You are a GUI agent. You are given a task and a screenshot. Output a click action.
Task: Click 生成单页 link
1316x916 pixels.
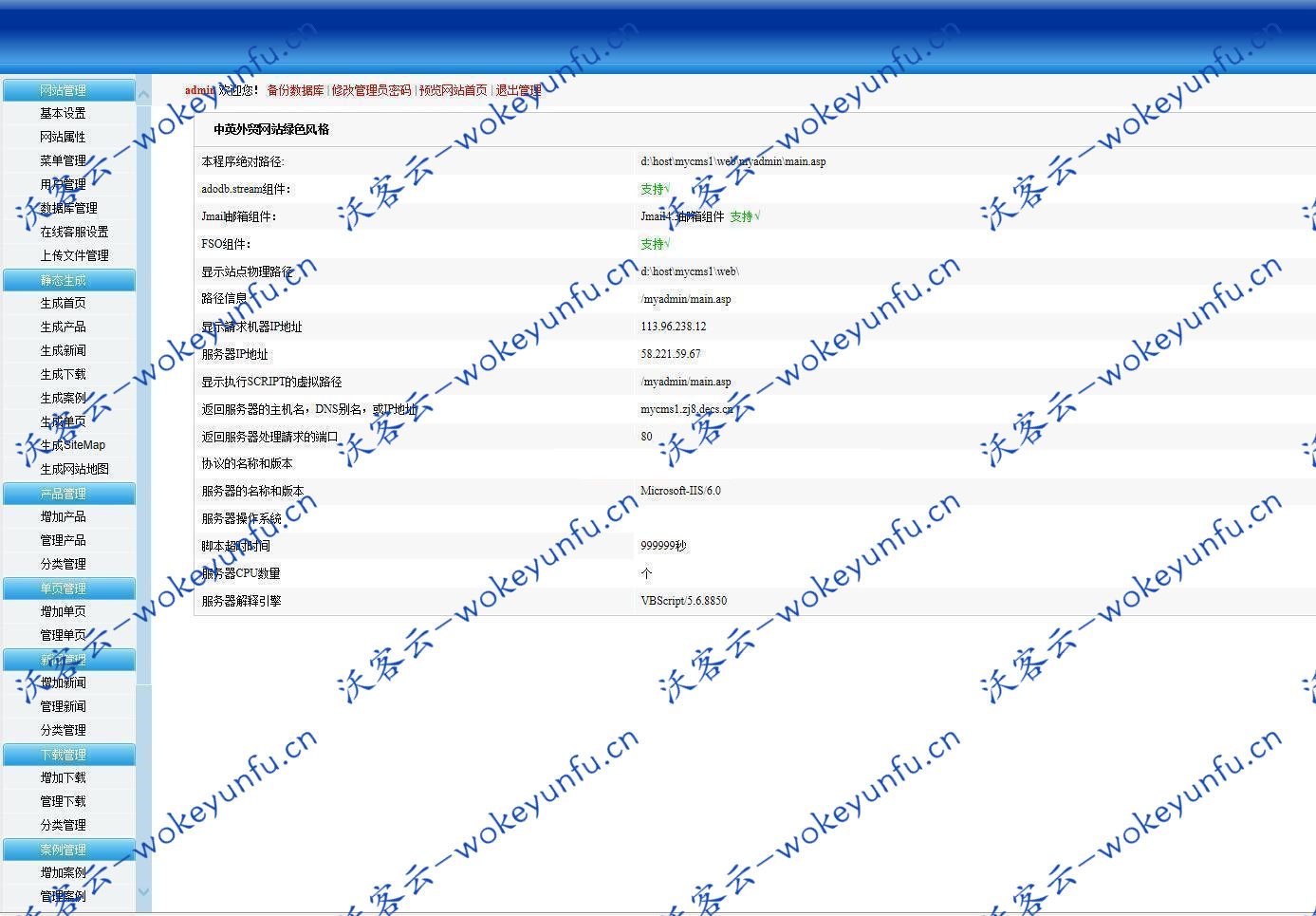pos(63,421)
